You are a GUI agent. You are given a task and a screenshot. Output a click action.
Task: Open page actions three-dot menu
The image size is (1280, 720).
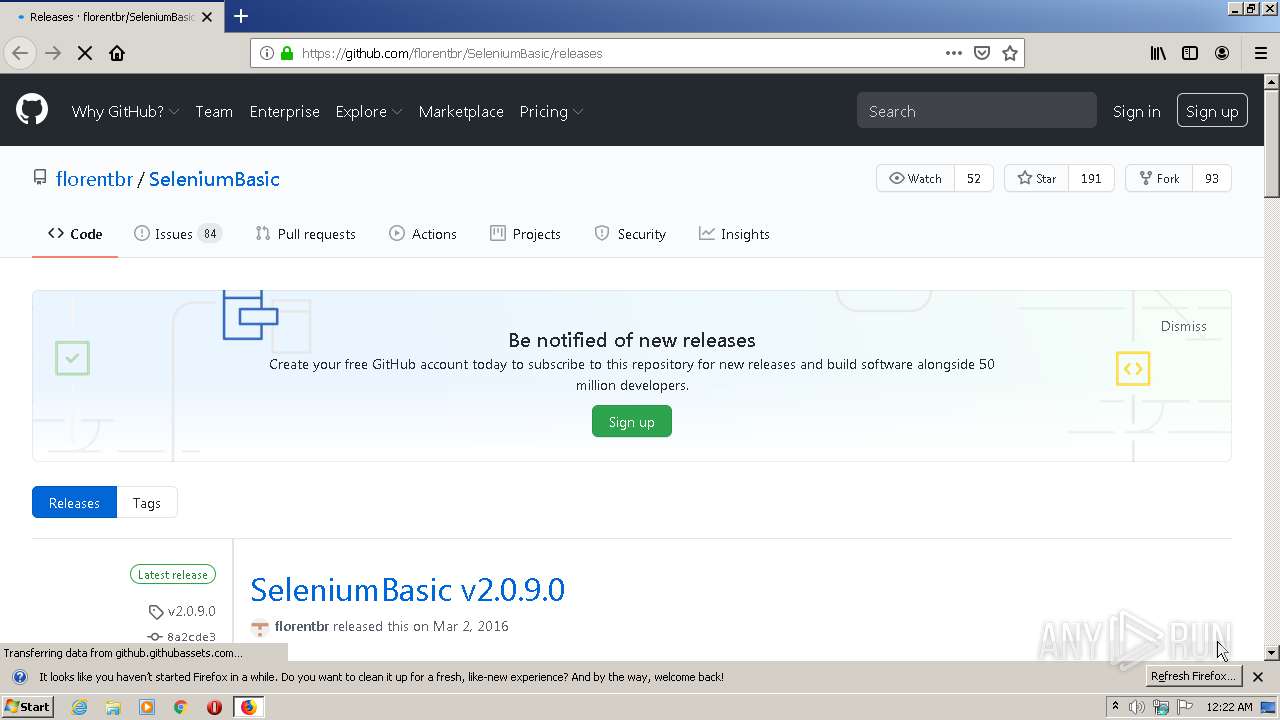954,53
